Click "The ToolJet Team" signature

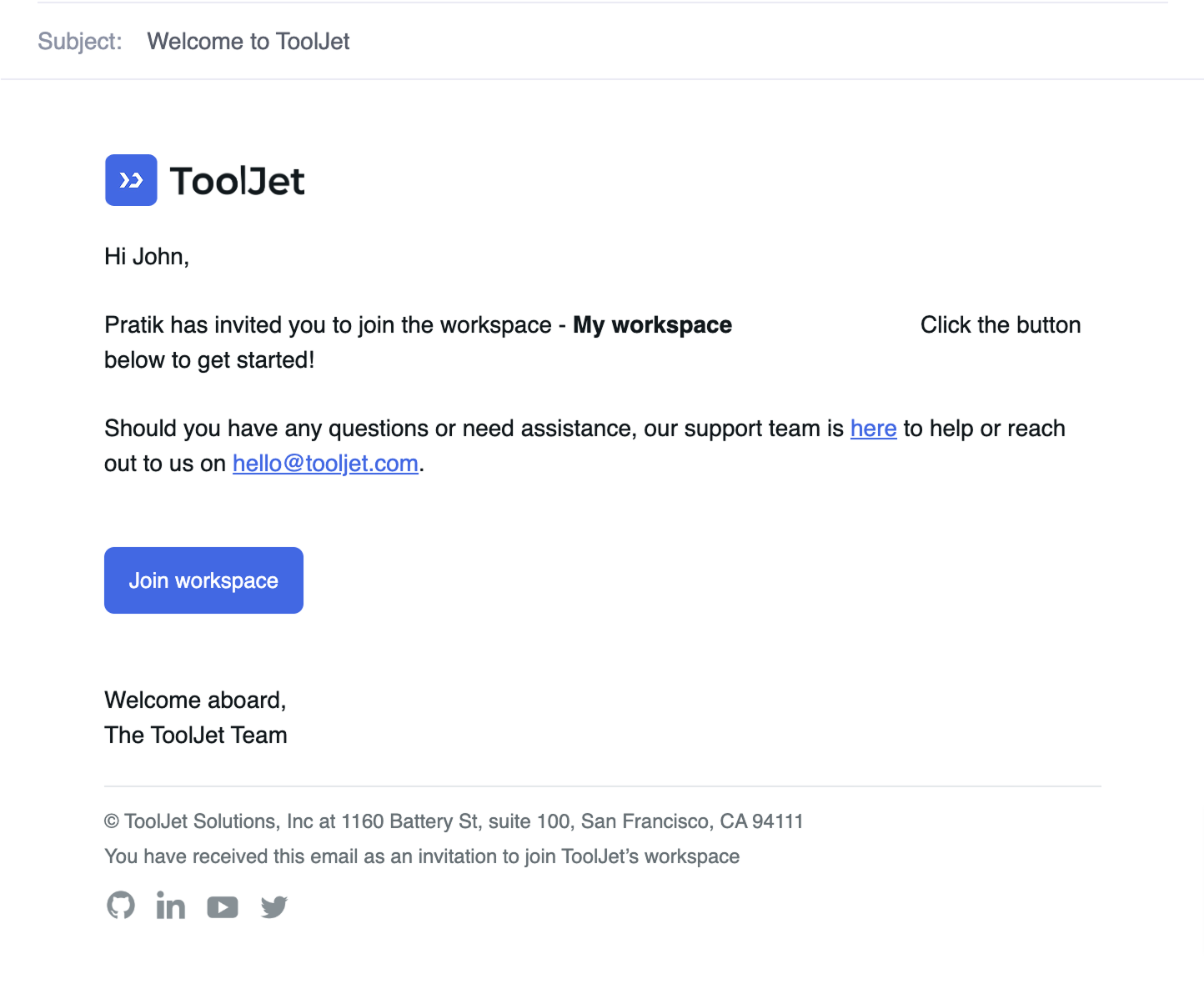(x=196, y=735)
